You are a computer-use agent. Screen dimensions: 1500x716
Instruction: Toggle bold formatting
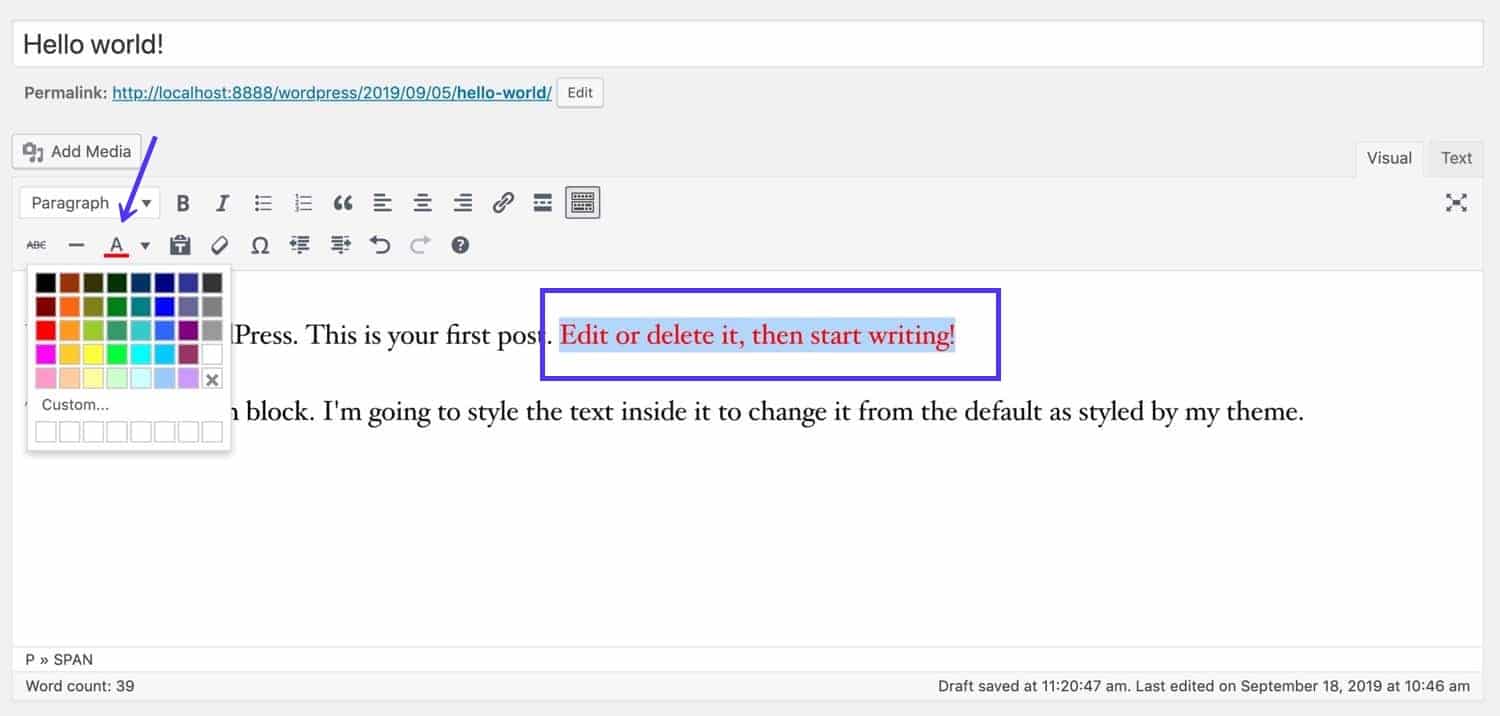click(183, 202)
